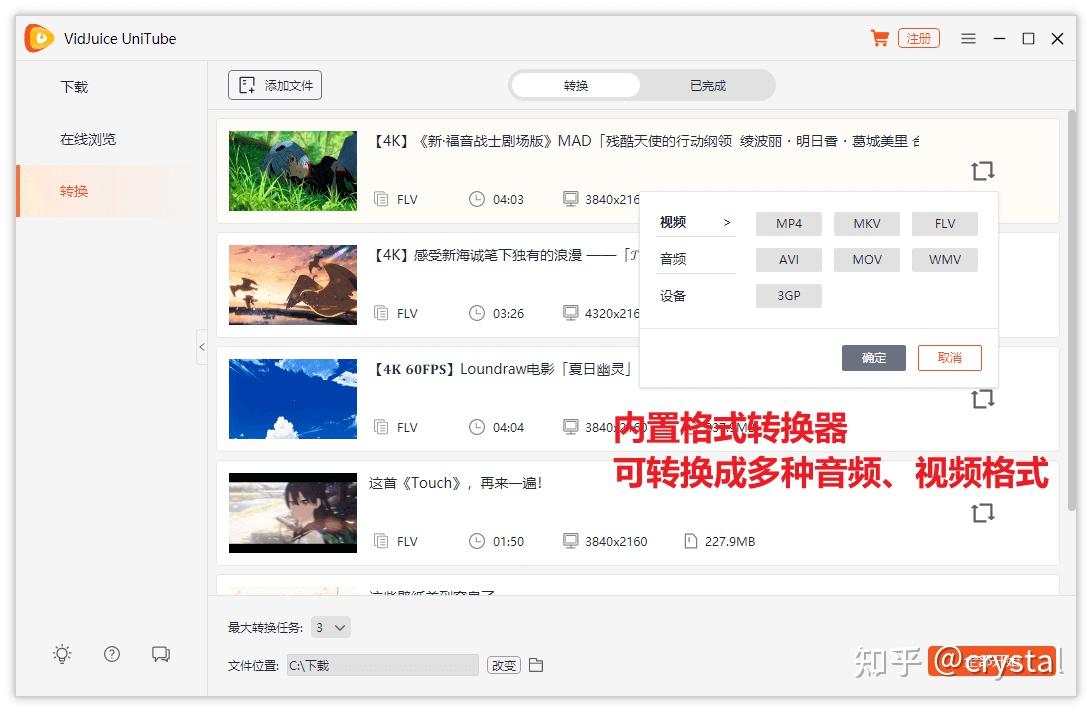Click the 04:04 duration text
Viewport: 1092px width, 712px height.
508,427
